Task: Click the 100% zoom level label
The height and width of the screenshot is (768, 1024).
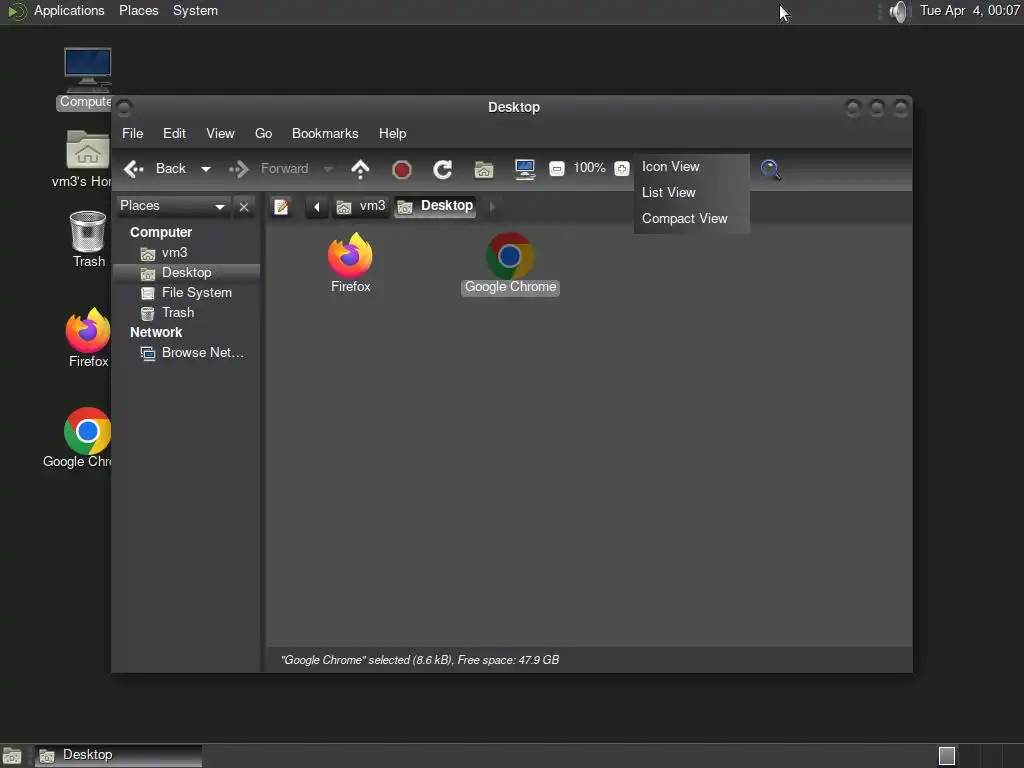Action: pyautogui.click(x=589, y=168)
